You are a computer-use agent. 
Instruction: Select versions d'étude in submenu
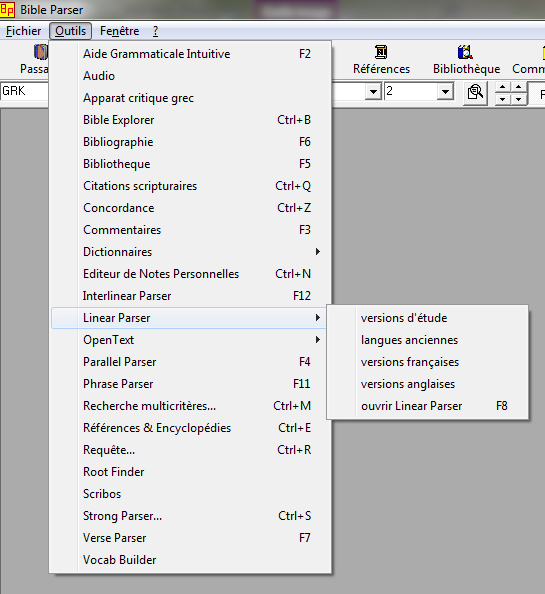[x=428, y=318]
